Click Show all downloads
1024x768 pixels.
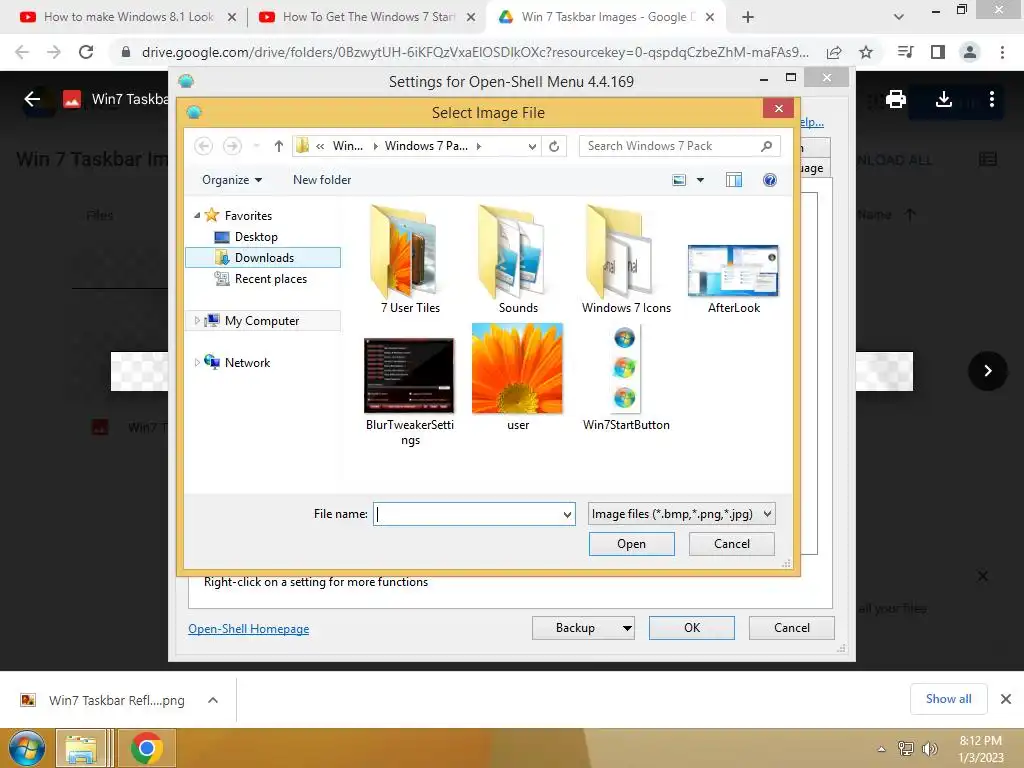pos(948,699)
